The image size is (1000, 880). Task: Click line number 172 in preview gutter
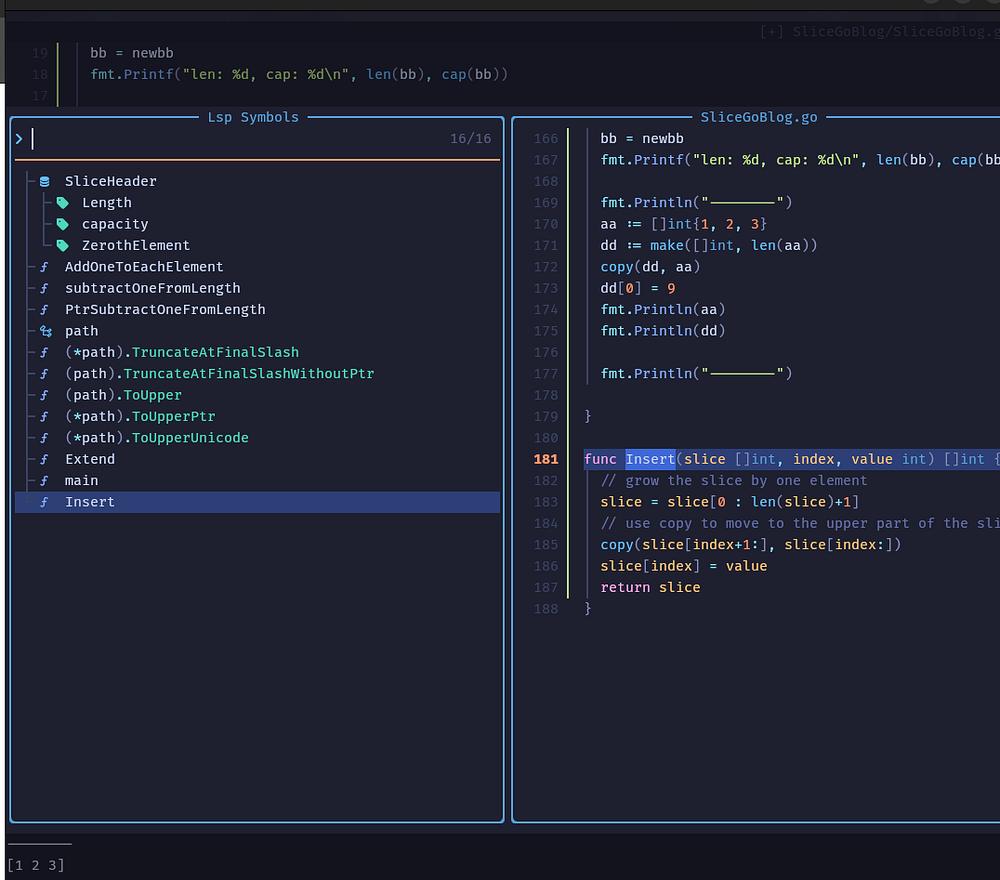(546, 267)
